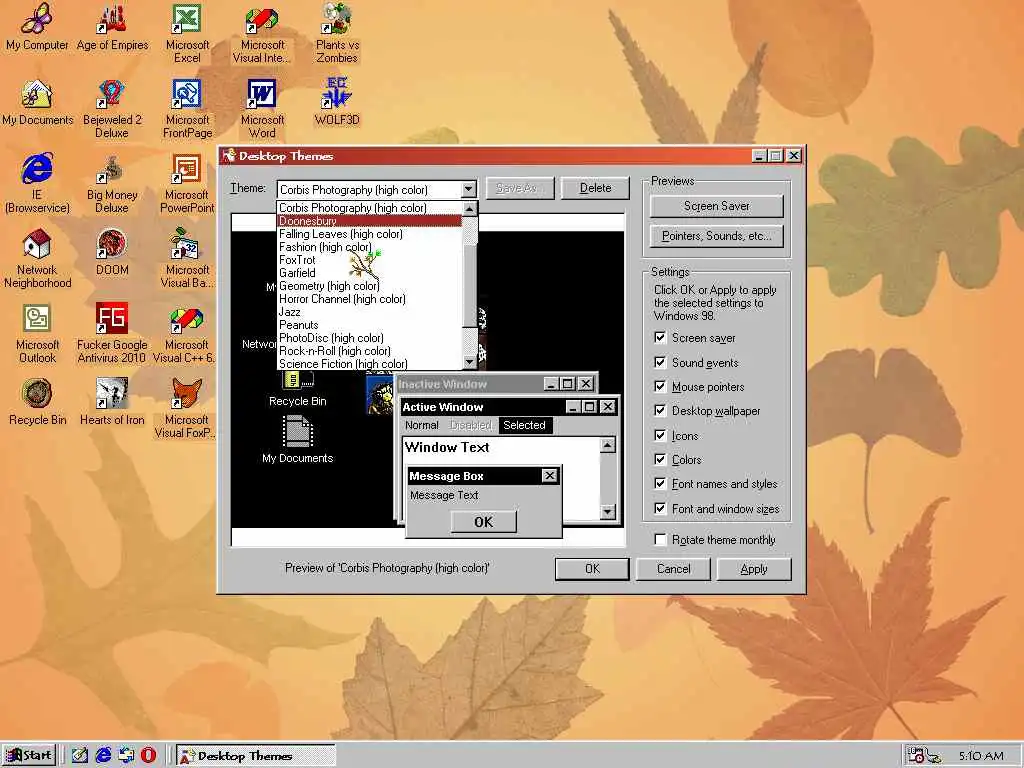This screenshot has height=768, width=1024.
Task: Click the theme list scroll-down arrow
Action: (470, 362)
